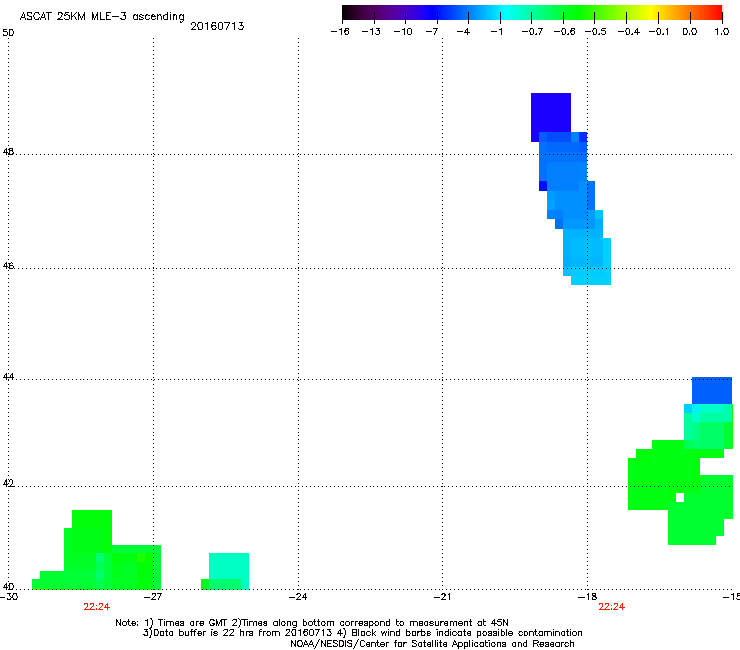Click the longitude label -18
Screen dimensions: 740x650
588,597
